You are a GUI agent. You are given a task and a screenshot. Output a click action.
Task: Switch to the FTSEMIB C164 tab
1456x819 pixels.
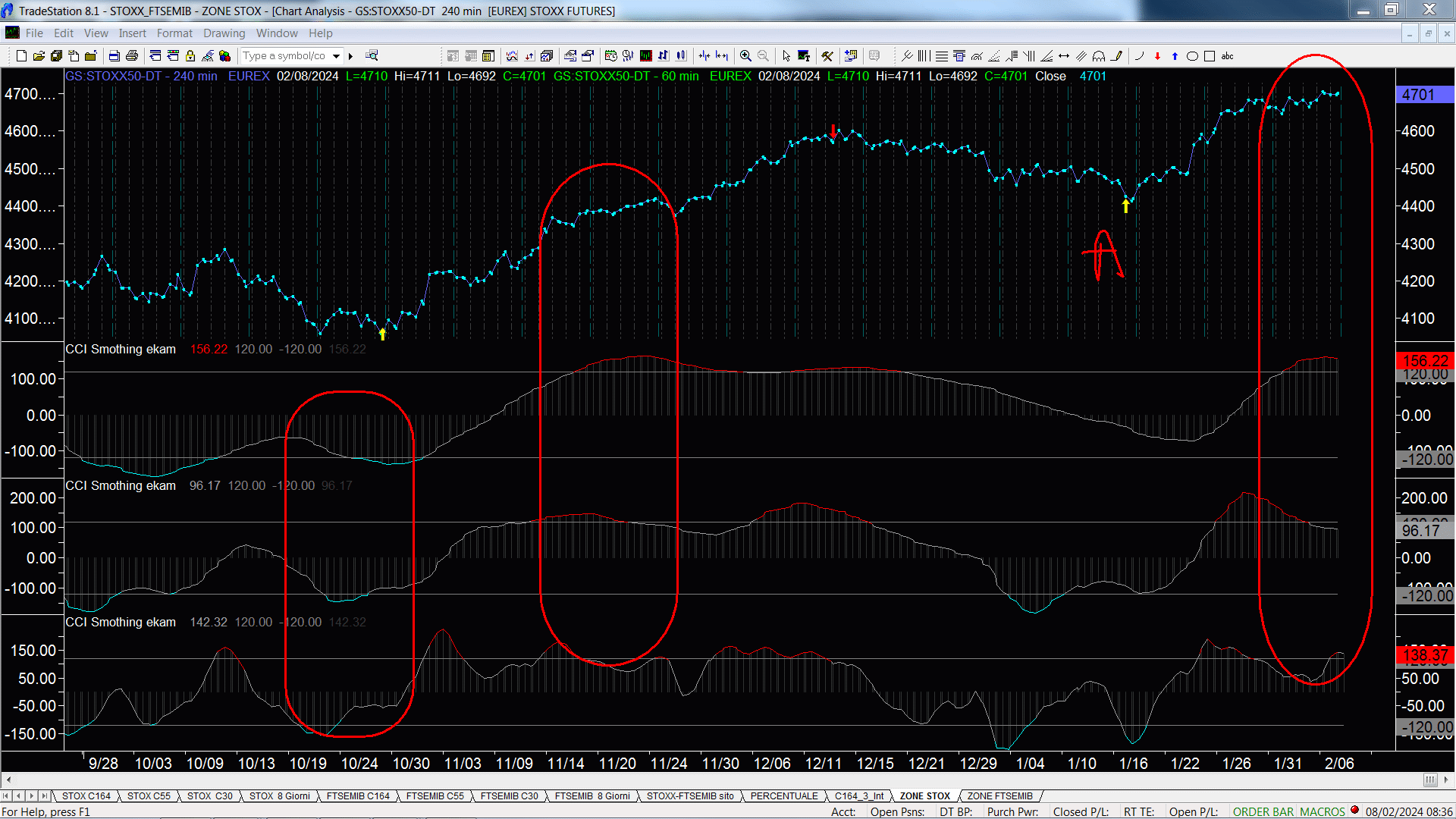(x=358, y=795)
